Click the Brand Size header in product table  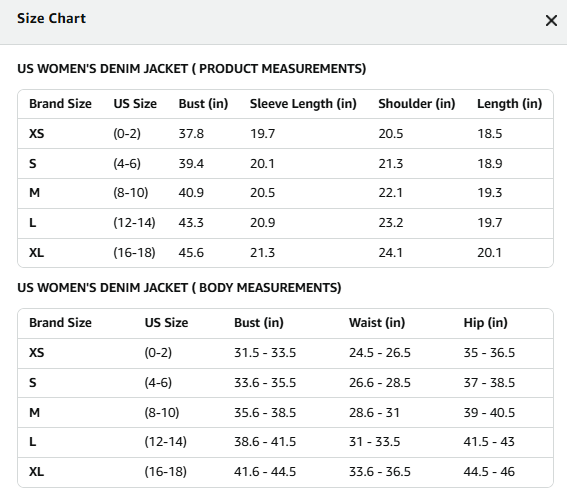click(x=60, y=104)
